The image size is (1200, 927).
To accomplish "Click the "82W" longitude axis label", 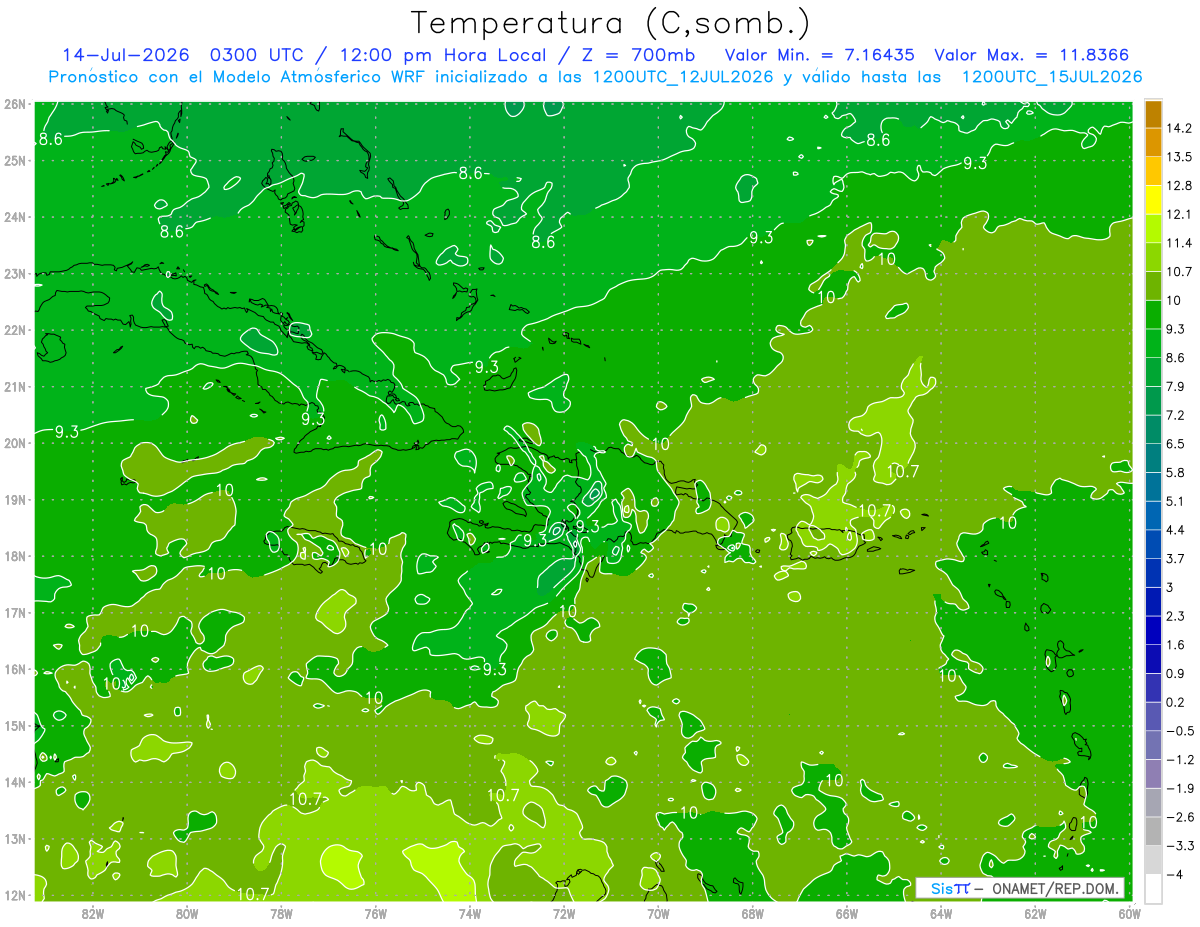I will pyautogui.click(x=93, y=913).
